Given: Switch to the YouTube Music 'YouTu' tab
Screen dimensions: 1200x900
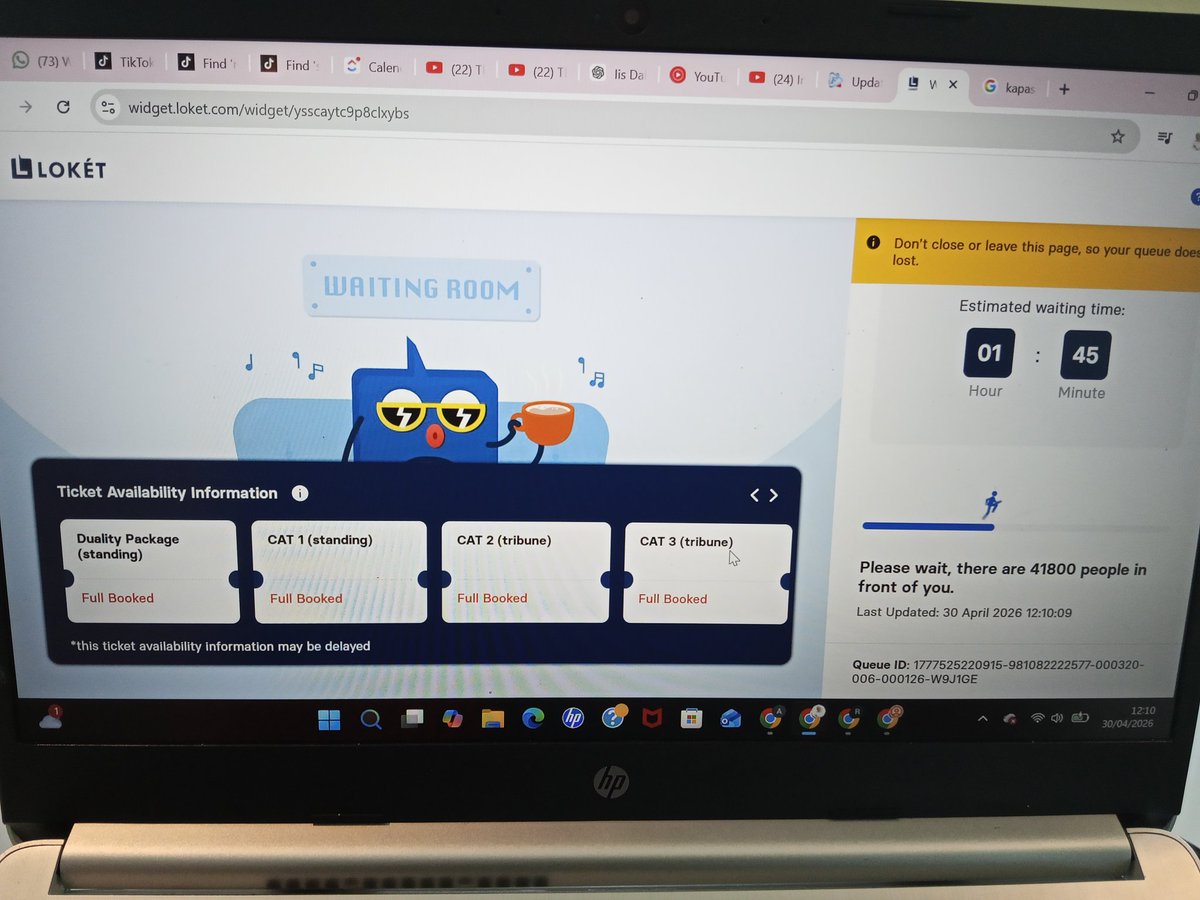Looking at the screenshot, I should tap(696, 76).
